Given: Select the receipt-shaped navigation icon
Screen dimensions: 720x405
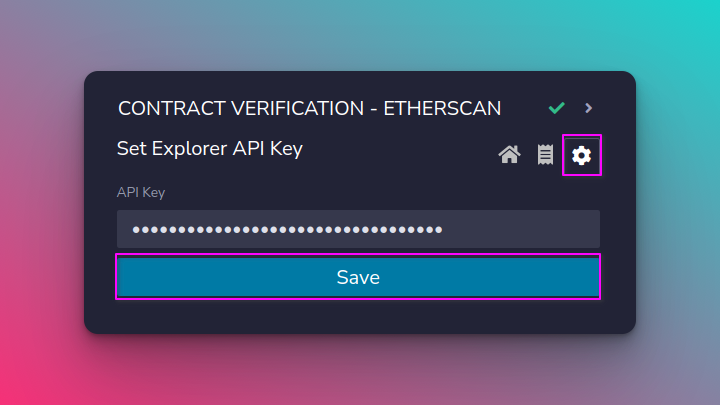Looking at the screenshot, I should coord(545,155).
